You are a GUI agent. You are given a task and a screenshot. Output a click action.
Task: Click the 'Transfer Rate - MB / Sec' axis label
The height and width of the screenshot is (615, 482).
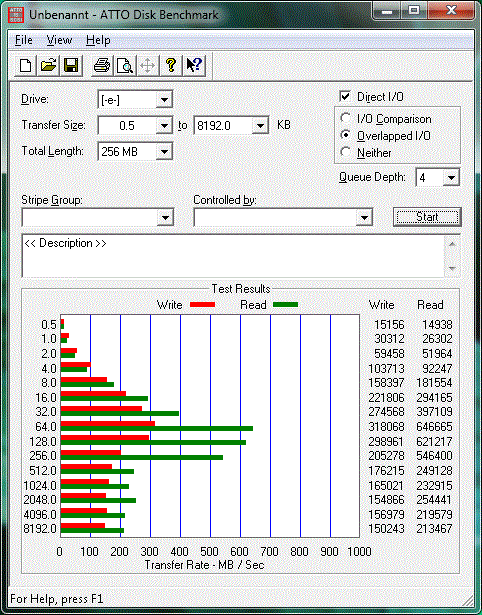(x=204, y=565)
